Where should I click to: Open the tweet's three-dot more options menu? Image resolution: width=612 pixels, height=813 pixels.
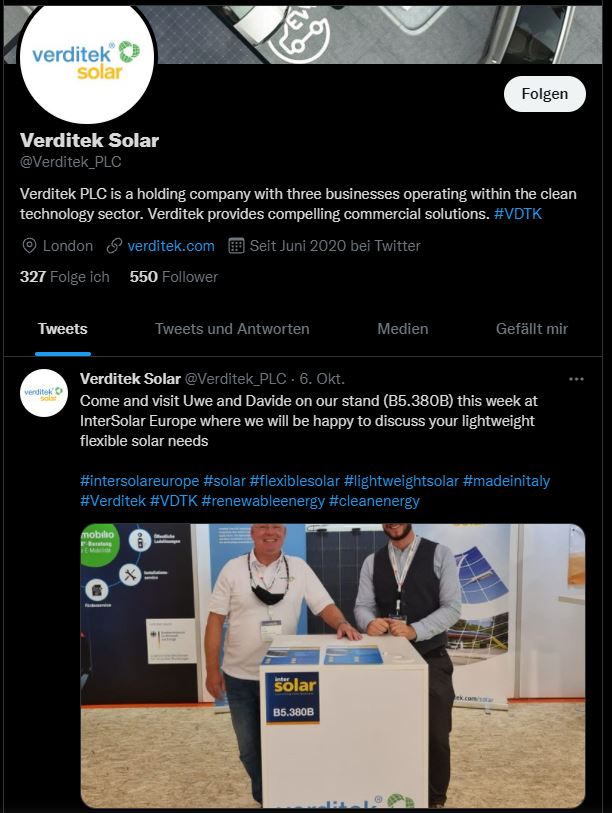pyautogui.click(x=576, y=379)
